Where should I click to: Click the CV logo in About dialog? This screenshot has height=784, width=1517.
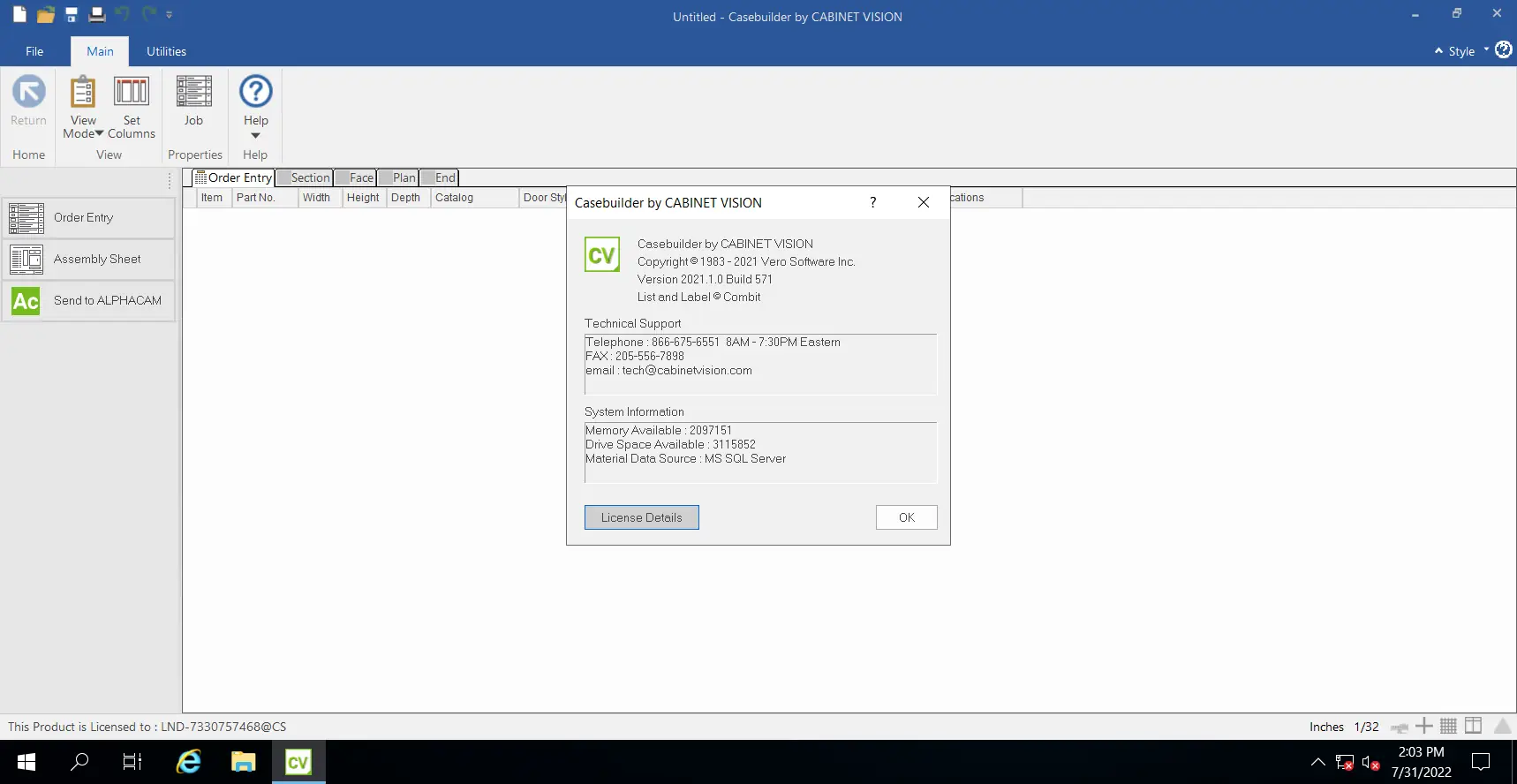click(x=602, y=254)
